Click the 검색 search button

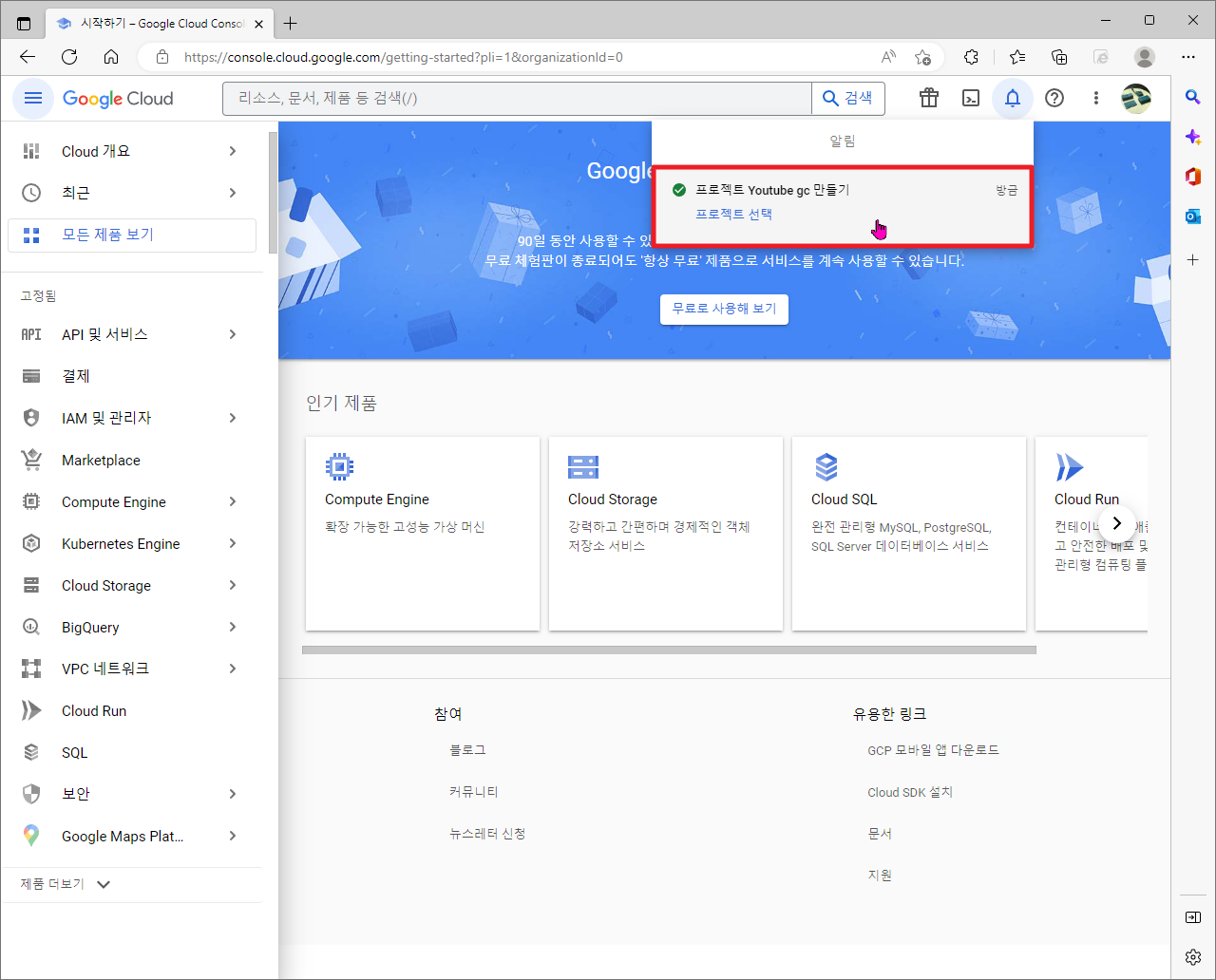848,98
